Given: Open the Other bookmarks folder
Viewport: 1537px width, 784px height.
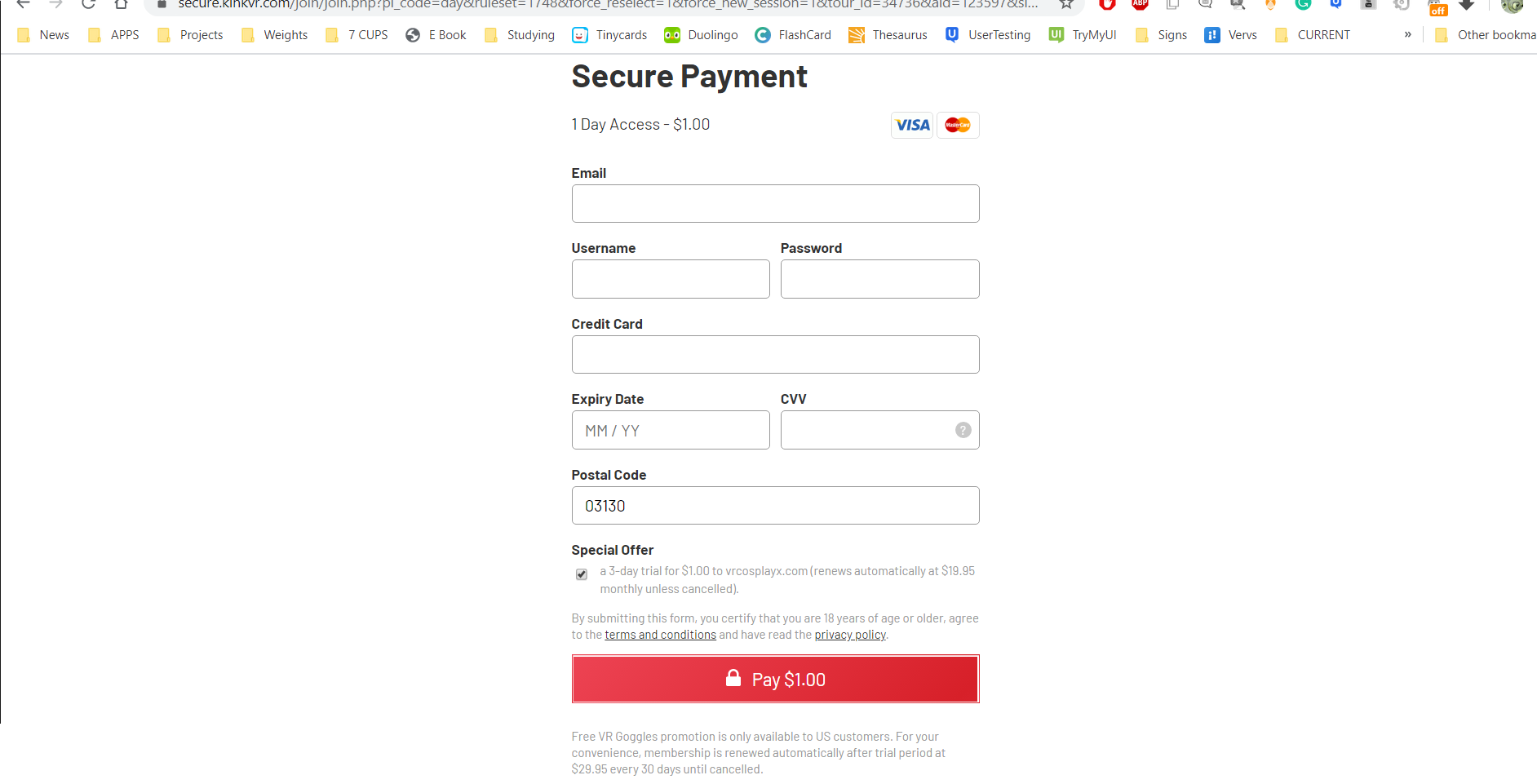Looking at the screenshot, I should pyautogui.click(x=1485, y=35).
